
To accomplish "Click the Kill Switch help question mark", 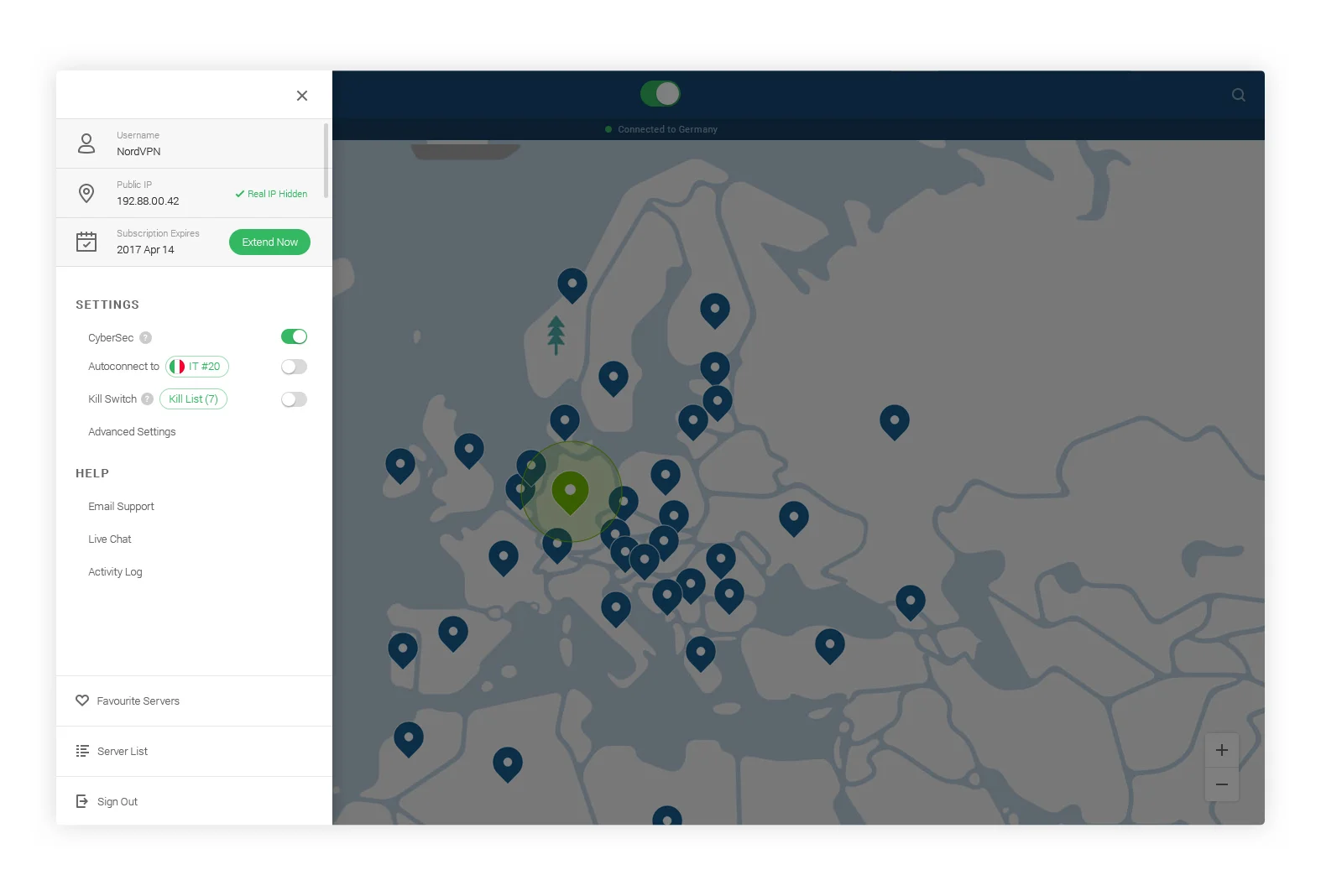I will tap(148, 399).
